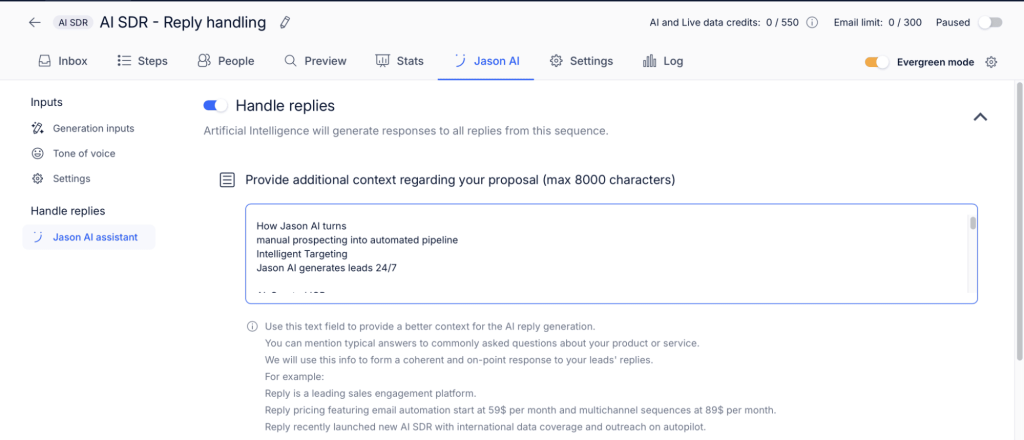Toggle the Paused switch
1024x440 pixels.
990,22
